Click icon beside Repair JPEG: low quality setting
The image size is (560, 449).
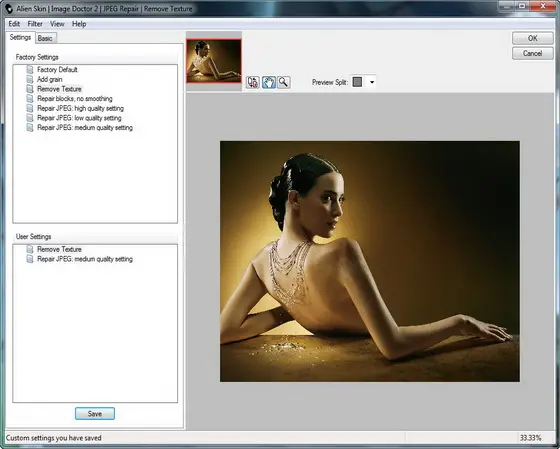30,118
